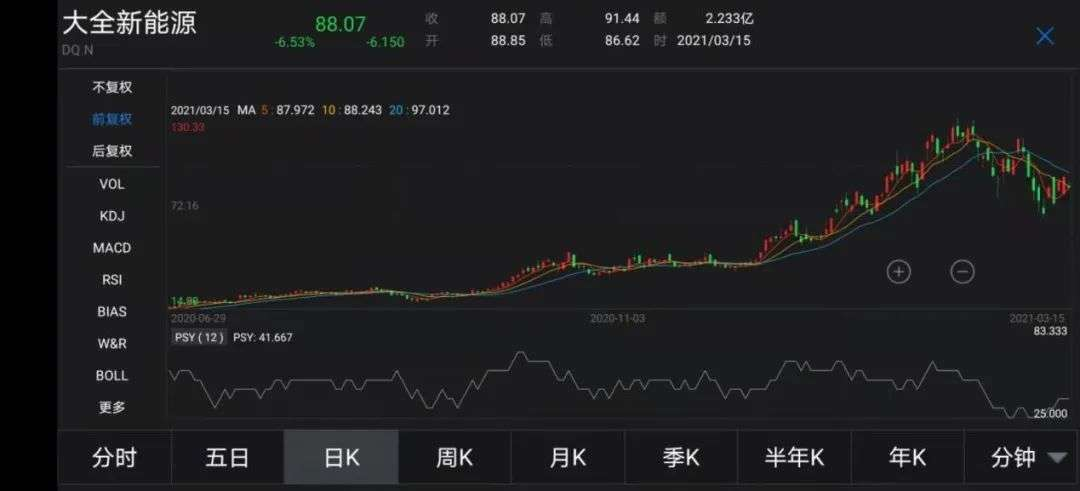This screenshot has width=1080, height=491.
Task: Switch to the 周K weekly chart tab
Action: [x=454, y=458]
